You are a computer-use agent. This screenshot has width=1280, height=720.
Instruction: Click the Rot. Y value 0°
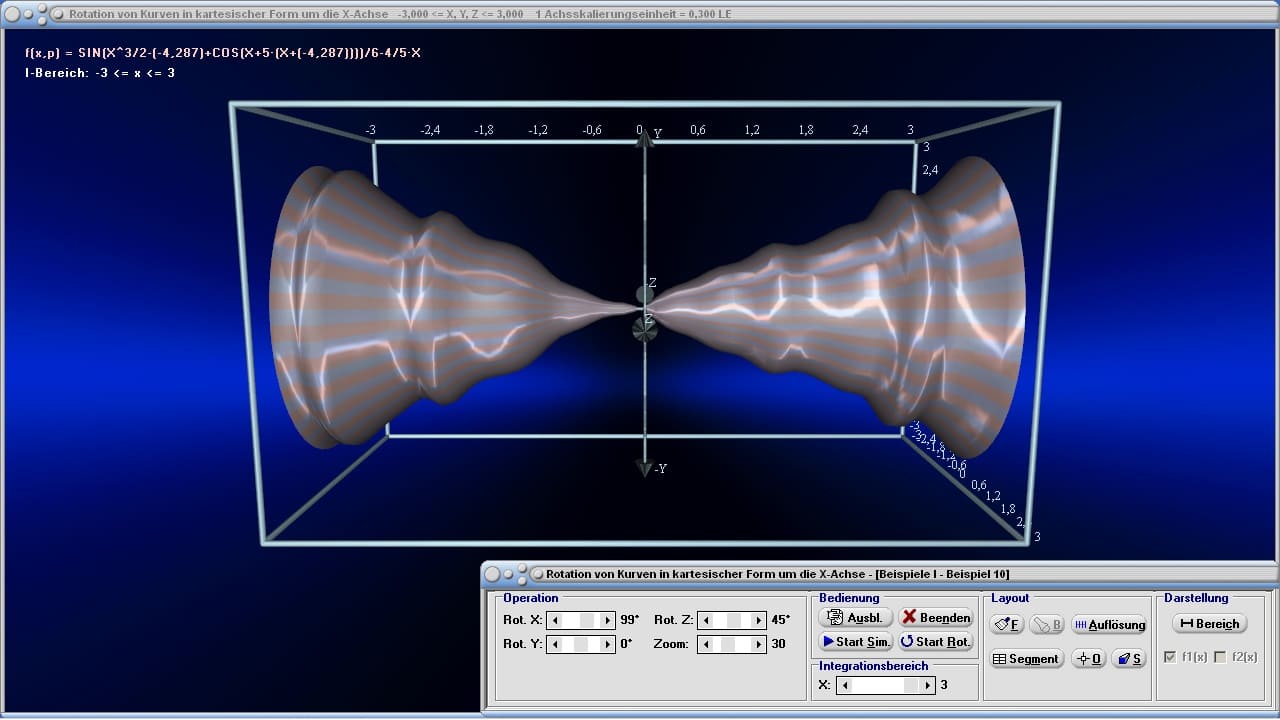pos(626,645)
